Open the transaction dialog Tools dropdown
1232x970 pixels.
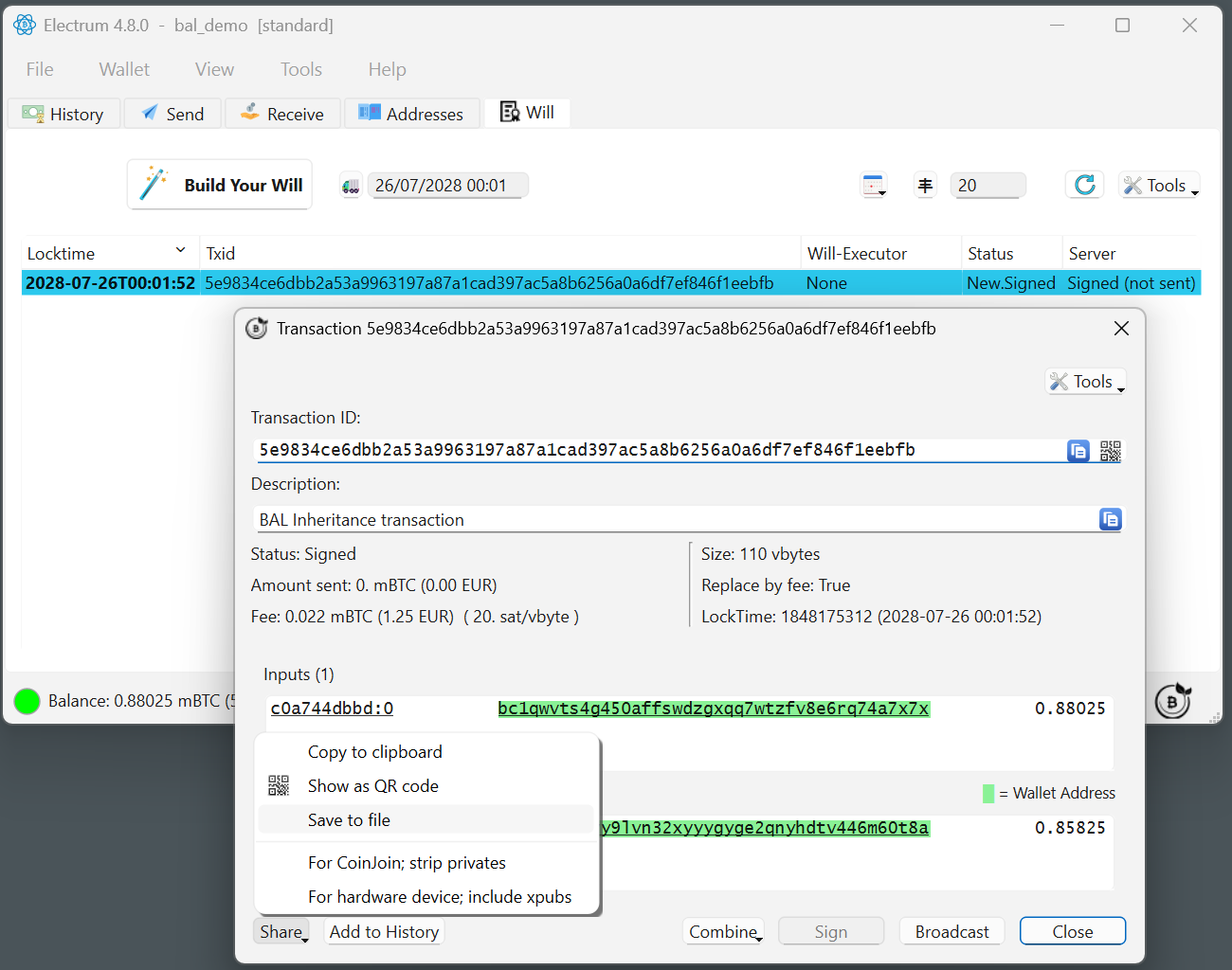pyautogui.click(x=1086, y=382)
